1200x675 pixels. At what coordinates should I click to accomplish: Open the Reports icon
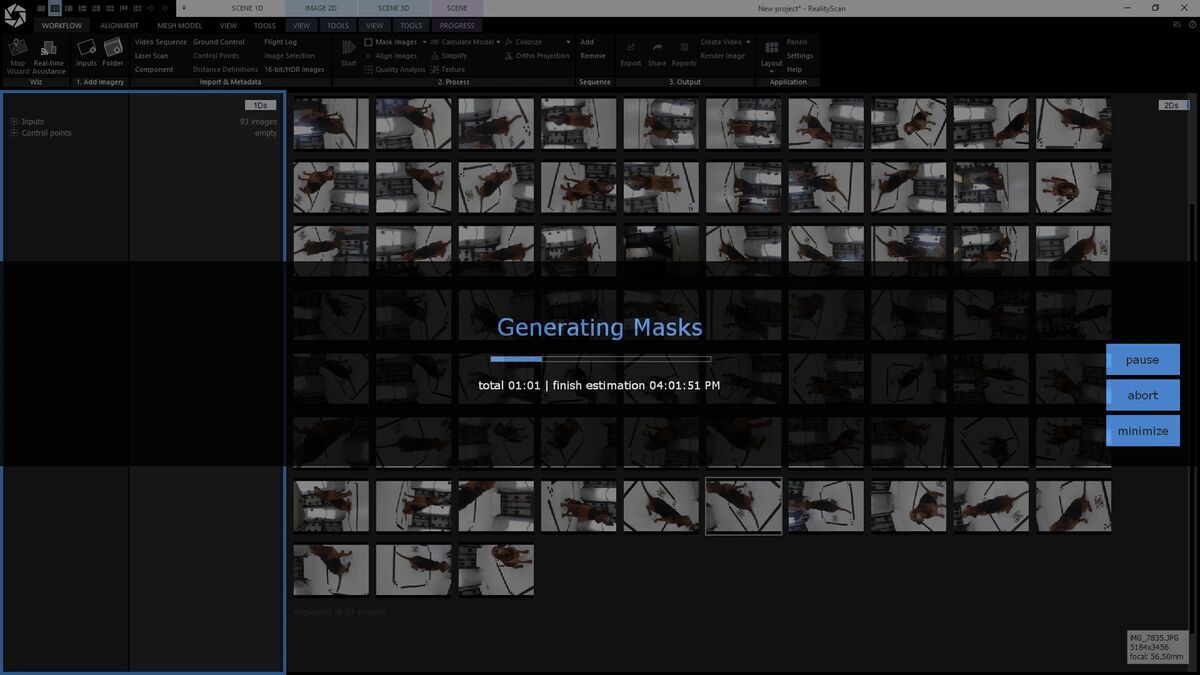pos(684,50)
